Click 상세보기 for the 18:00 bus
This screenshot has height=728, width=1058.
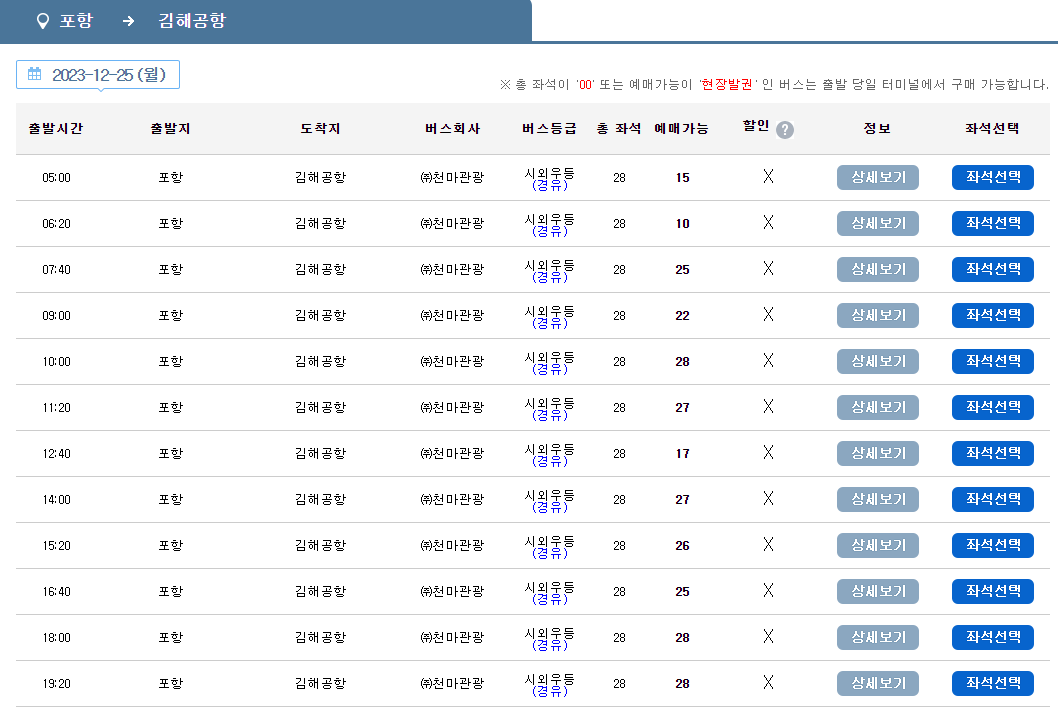pyautogui.click(x=878, y=638)
